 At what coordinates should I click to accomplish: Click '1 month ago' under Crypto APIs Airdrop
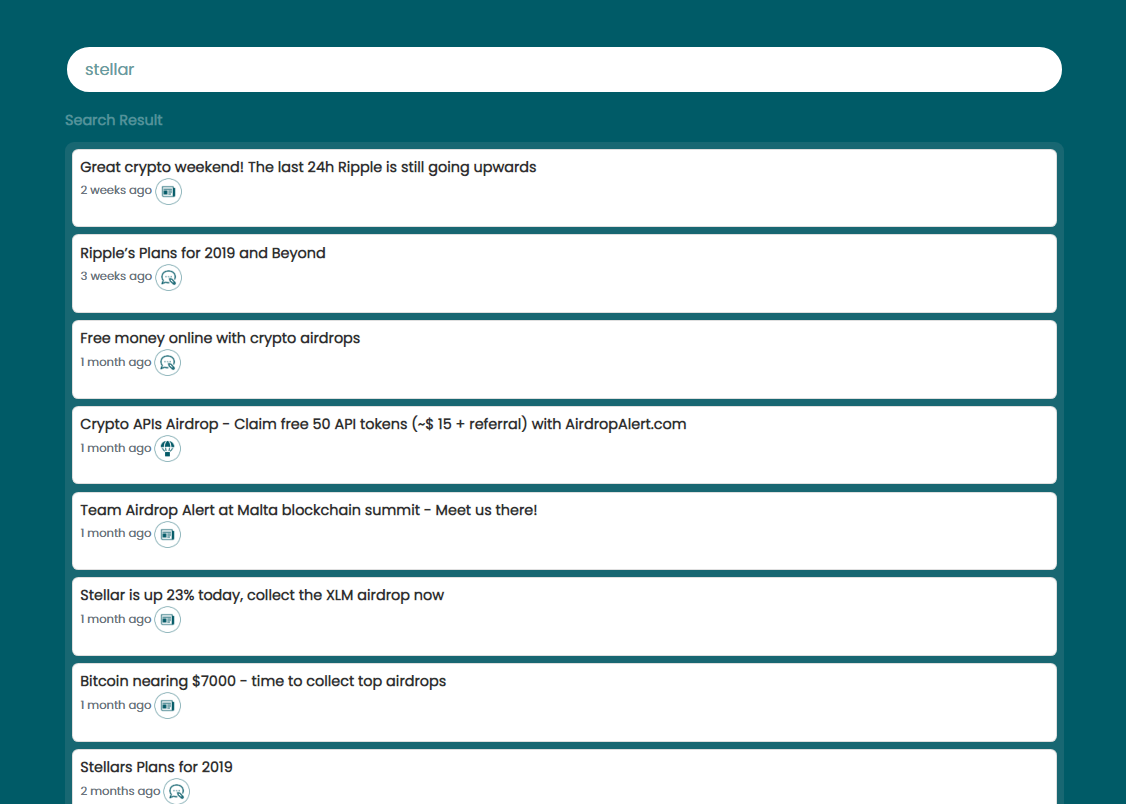click(116, 448)
